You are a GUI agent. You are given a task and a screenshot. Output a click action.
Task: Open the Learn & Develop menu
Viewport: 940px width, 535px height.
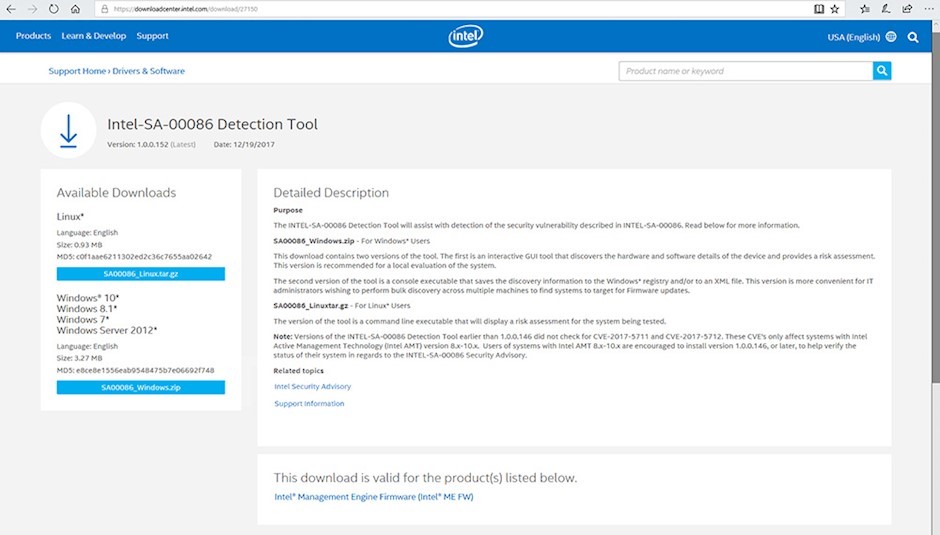94,36
